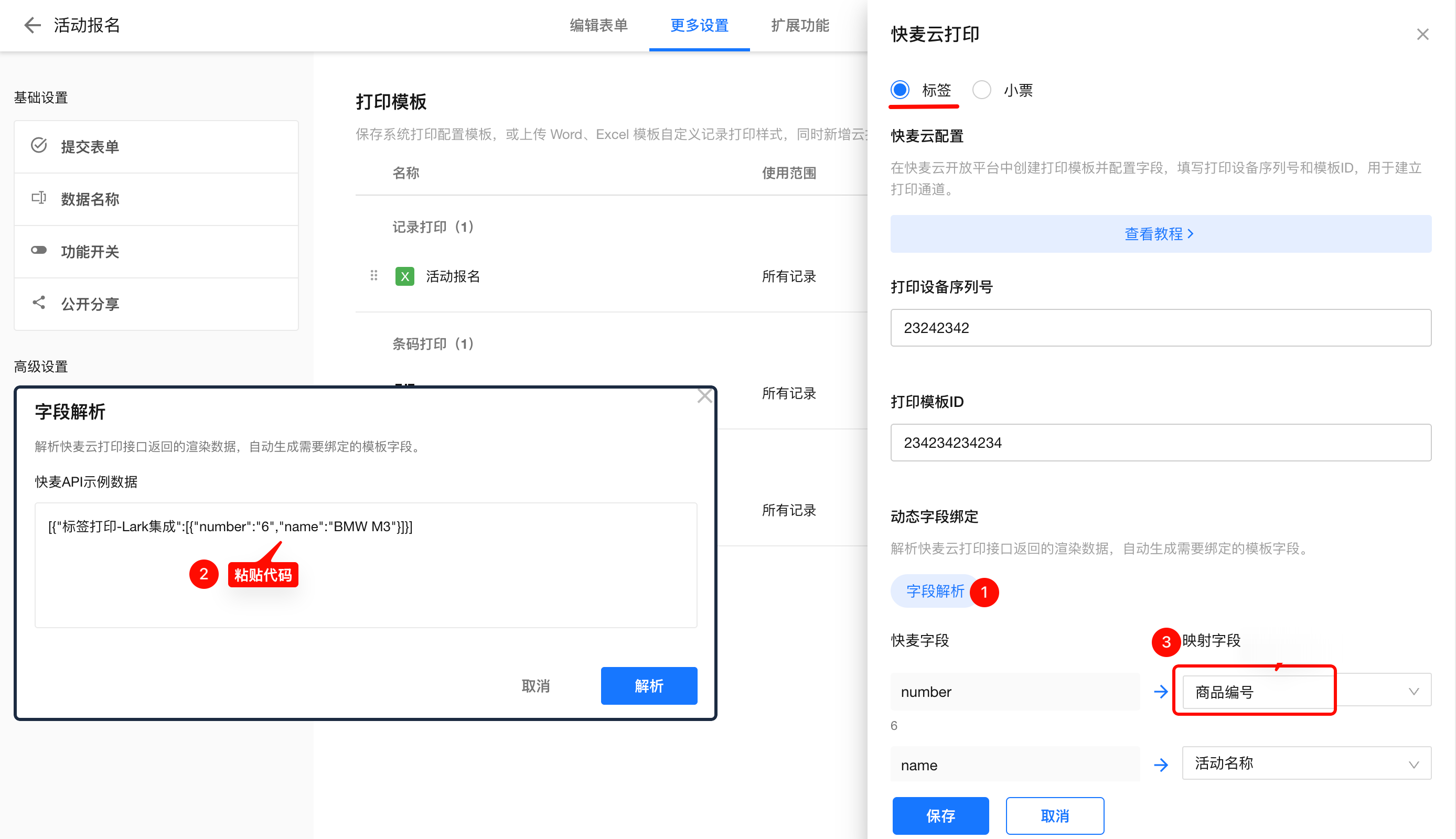Select the 小票 radio option
1456x839 pixels.
pos(981,90)
